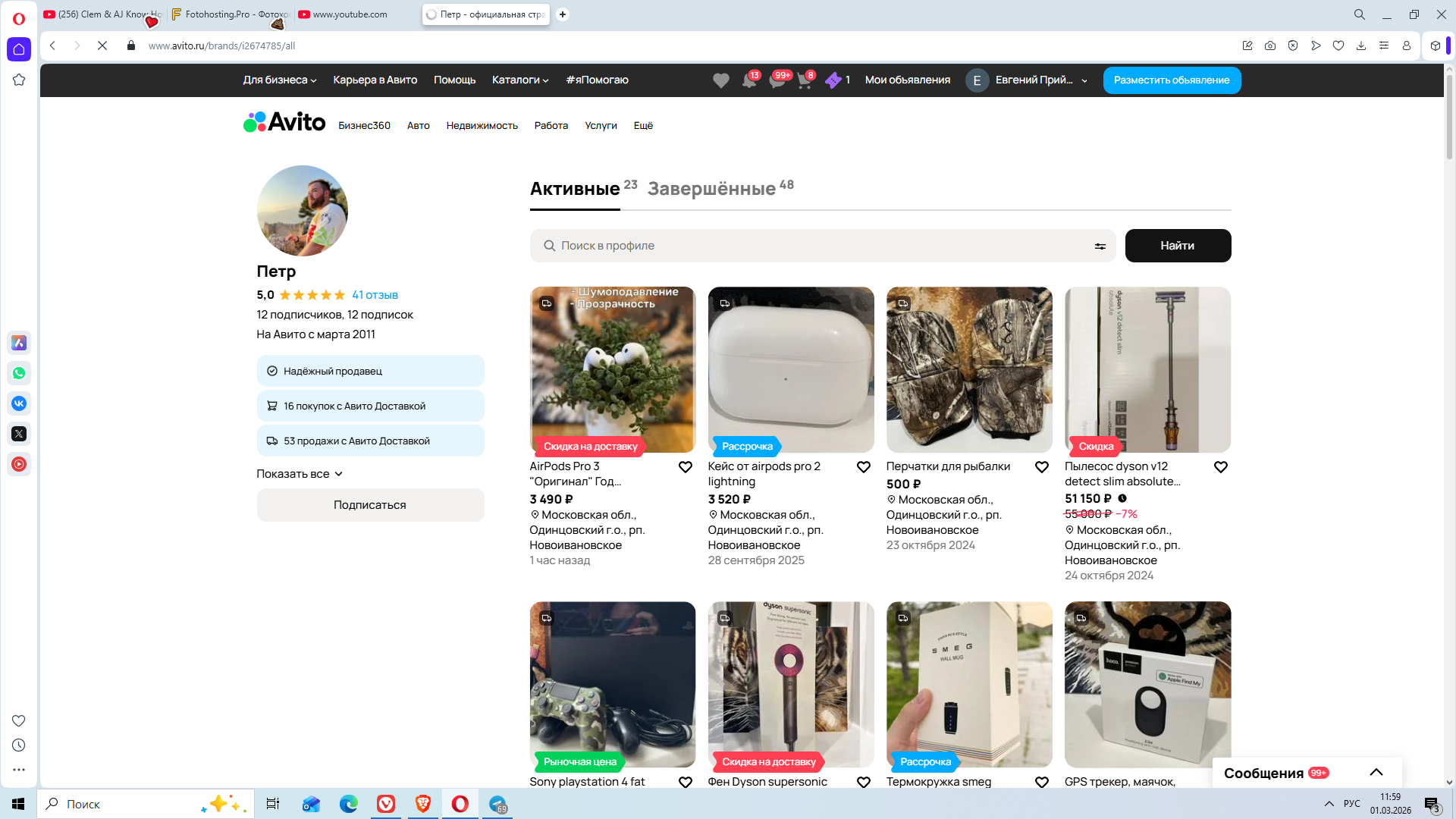Open the shopping cart icon
Viewport: 1456px width, 819px height.
pyautogui.click(x=805, y=80)
